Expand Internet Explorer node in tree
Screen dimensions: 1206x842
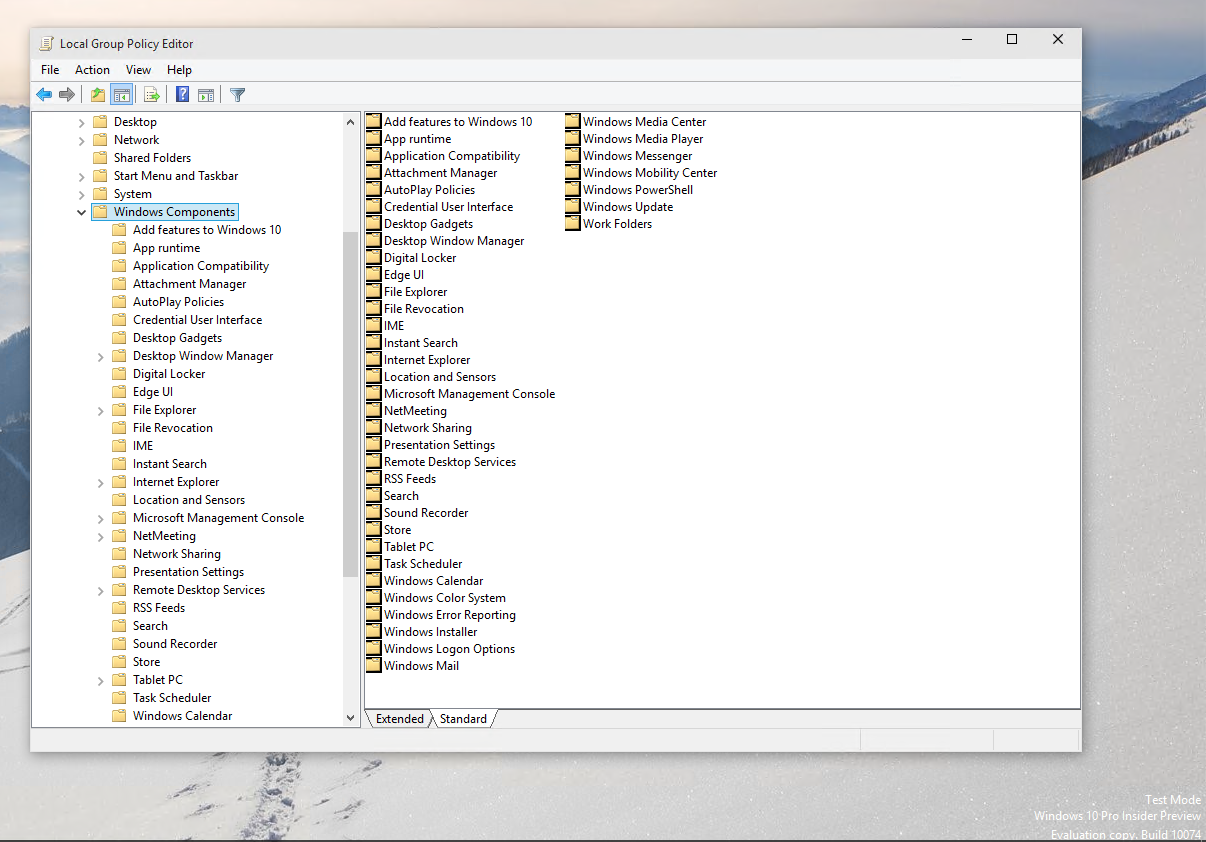click(x=101, y=482)
